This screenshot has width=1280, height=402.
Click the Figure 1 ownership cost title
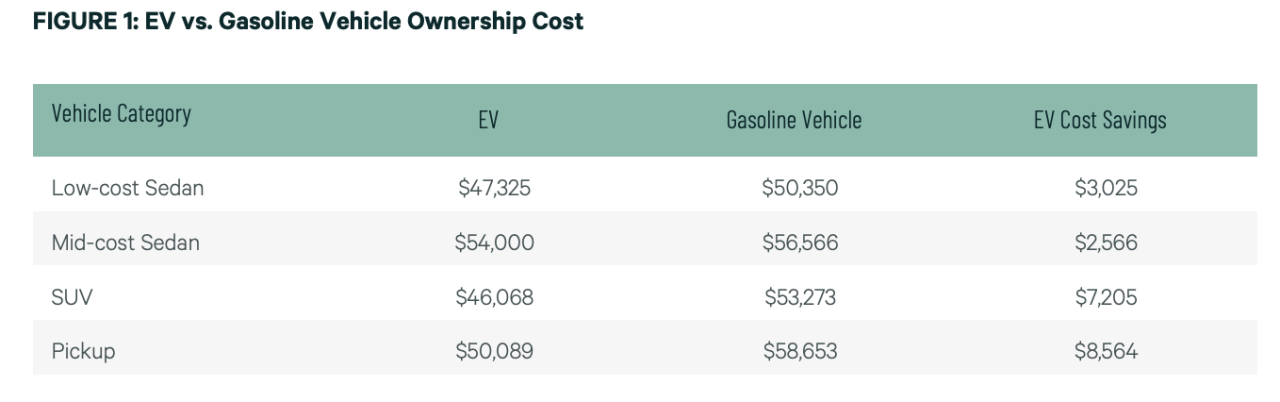pos(308,21)
